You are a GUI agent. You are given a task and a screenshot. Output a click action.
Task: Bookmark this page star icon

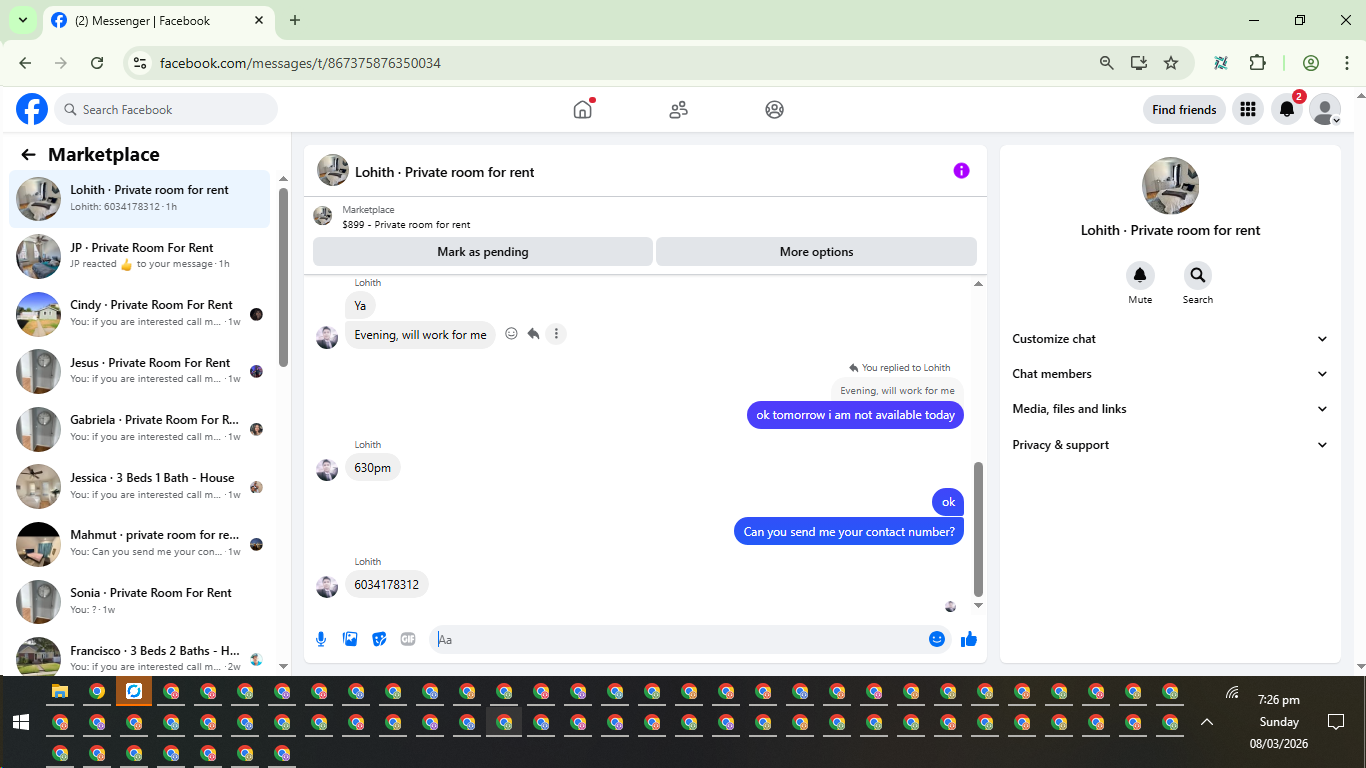pos(1171,63)
